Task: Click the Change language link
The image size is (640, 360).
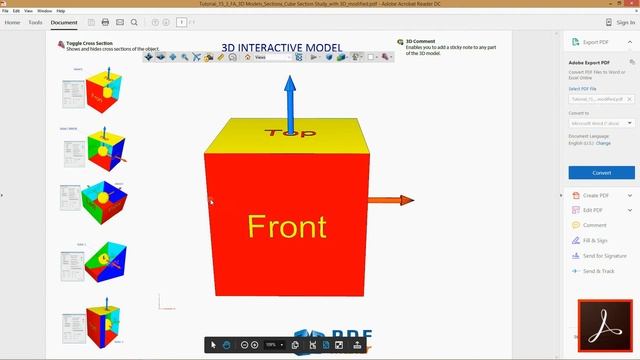Action: 603,143
